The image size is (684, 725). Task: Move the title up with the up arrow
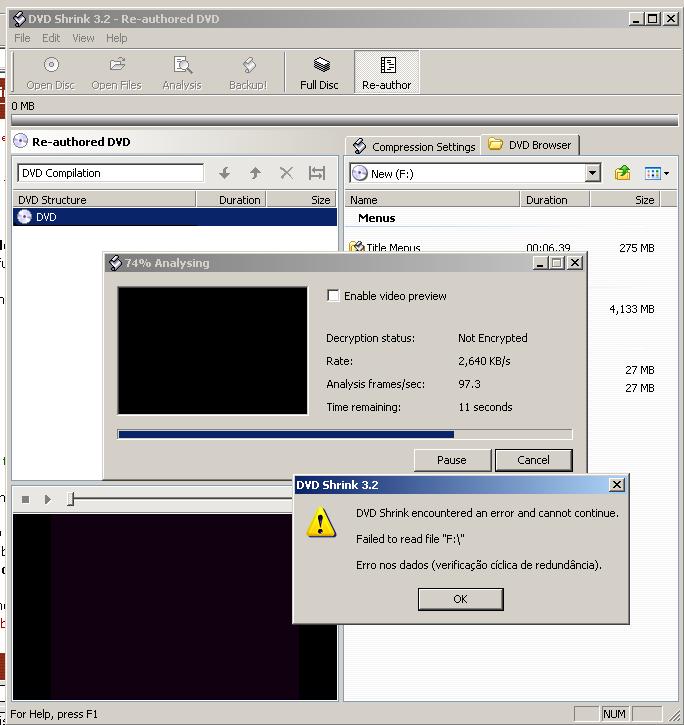tap(255, 173)
